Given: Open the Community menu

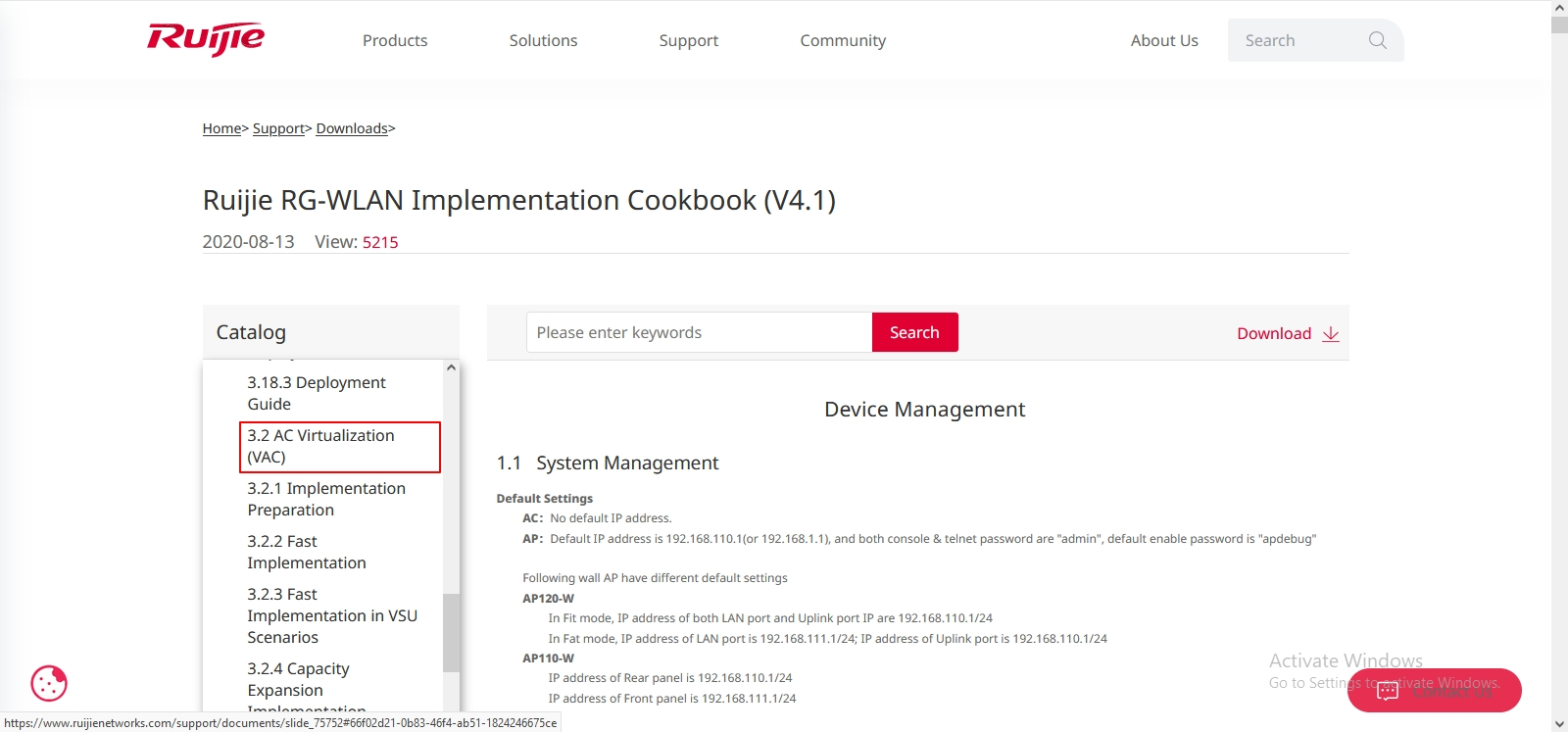Looking at the screenshot, I should point(843,40).
